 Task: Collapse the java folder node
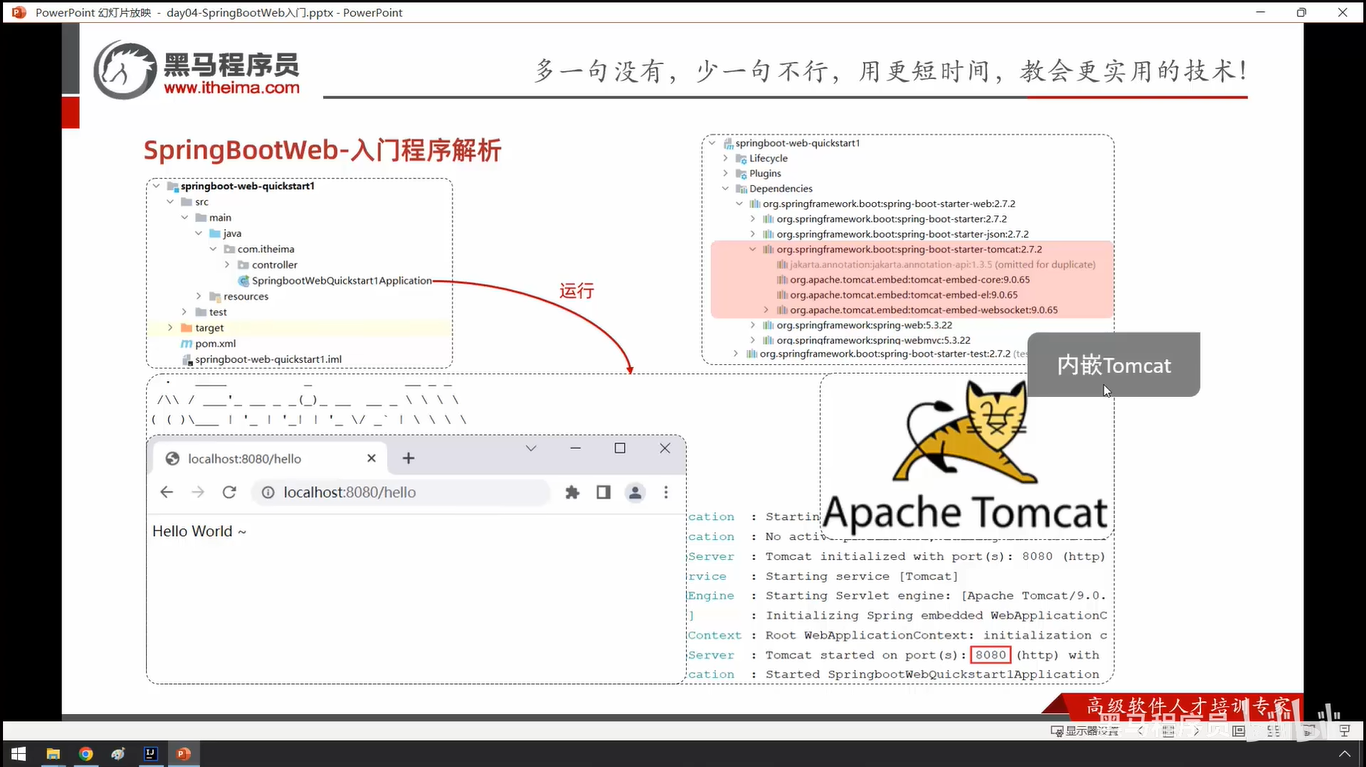pos(199,233)
